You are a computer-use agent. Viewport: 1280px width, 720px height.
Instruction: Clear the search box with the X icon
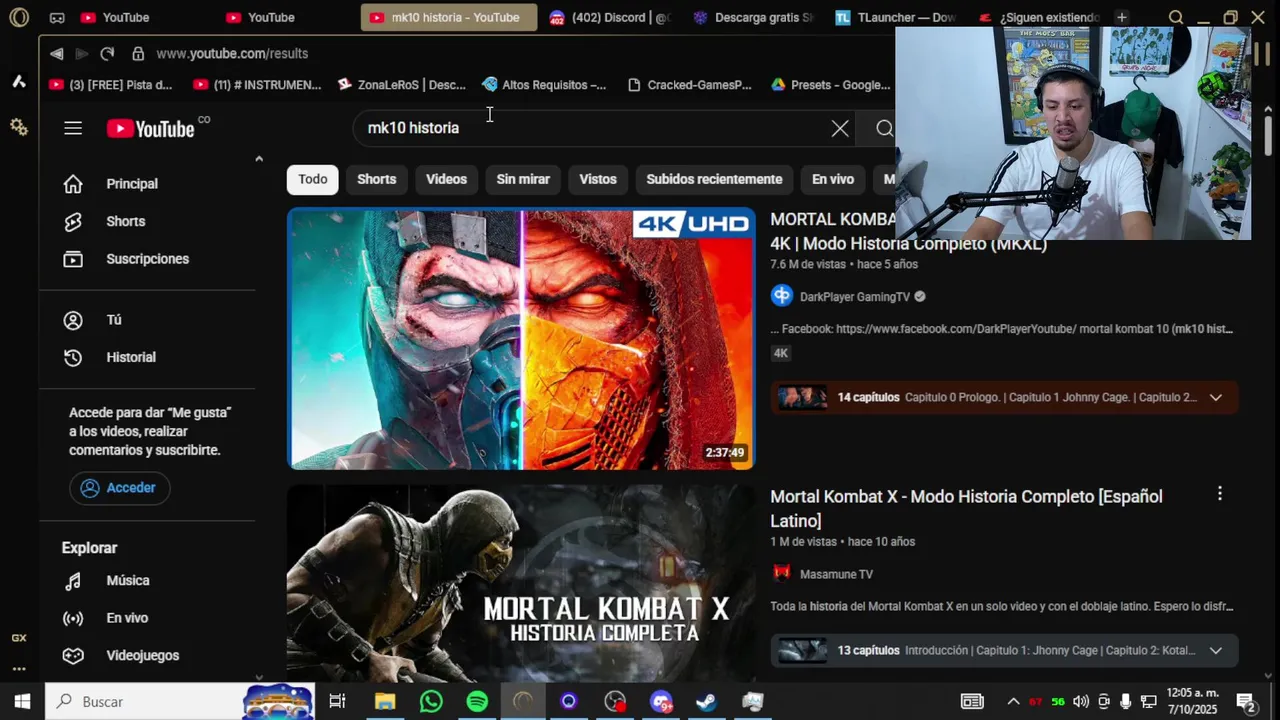pyautogui.click(x=840, y=128)
